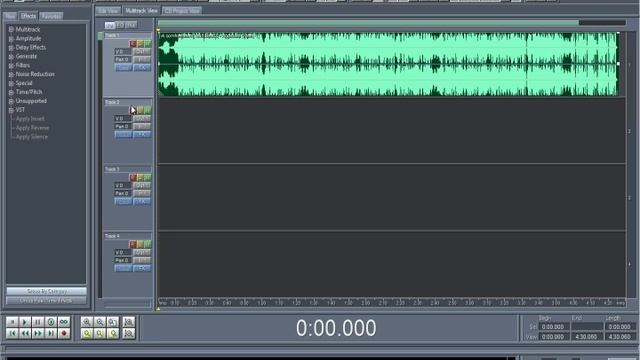
Task: Open the CD Project View tab
Action: coord(182,11)
